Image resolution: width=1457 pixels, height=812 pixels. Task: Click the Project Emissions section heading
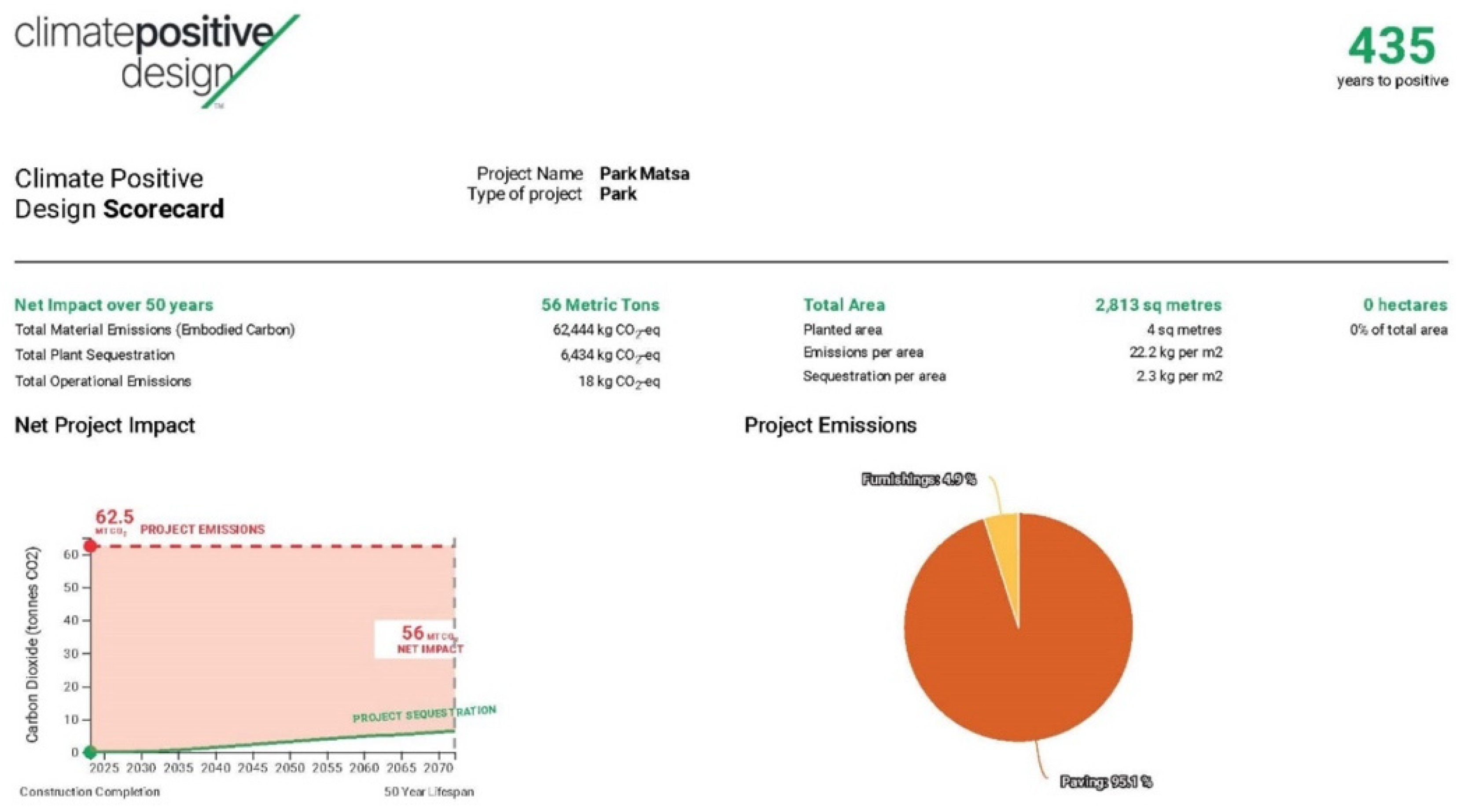830,425
